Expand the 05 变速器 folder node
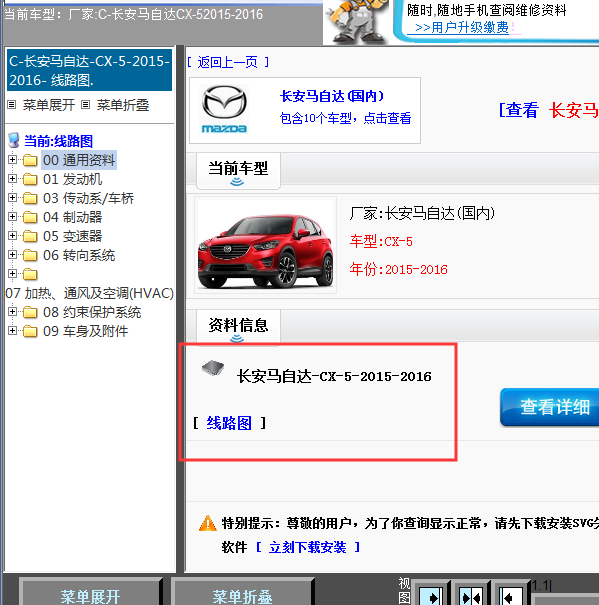The width and height of the screenshot is (599, 605). click(x=12, y=235)
